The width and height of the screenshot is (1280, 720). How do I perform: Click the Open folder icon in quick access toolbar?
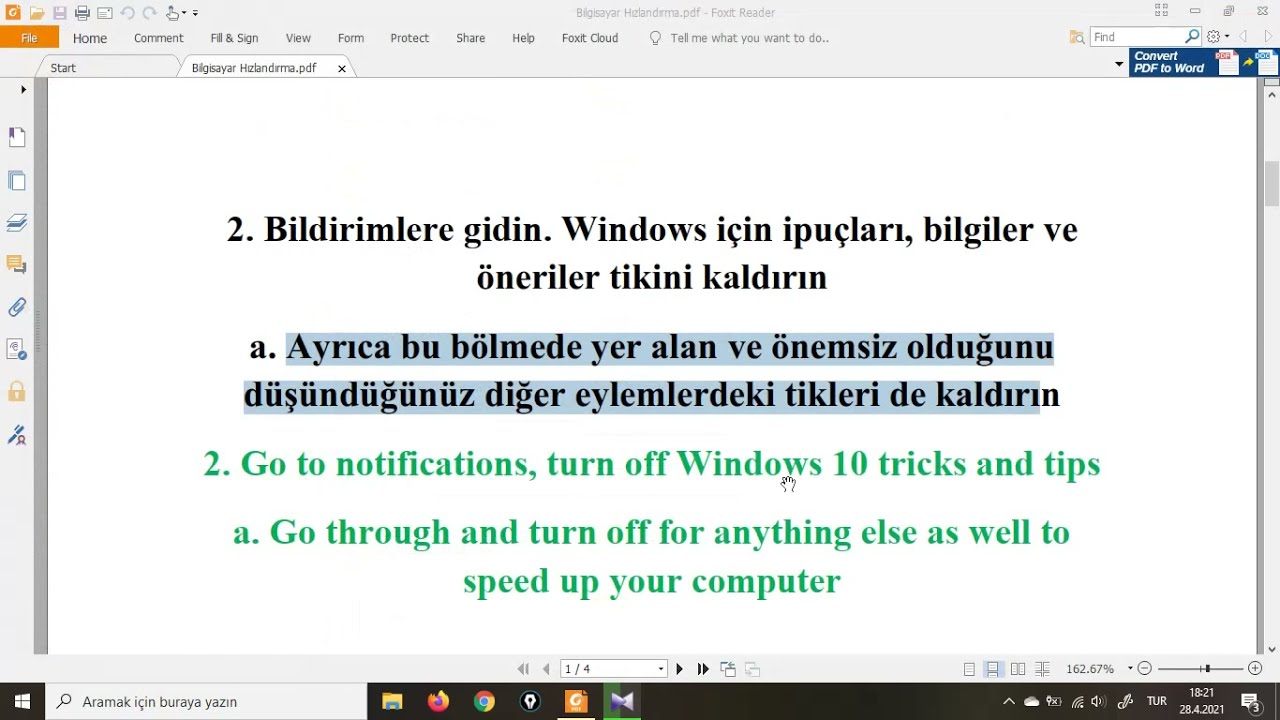37,13
